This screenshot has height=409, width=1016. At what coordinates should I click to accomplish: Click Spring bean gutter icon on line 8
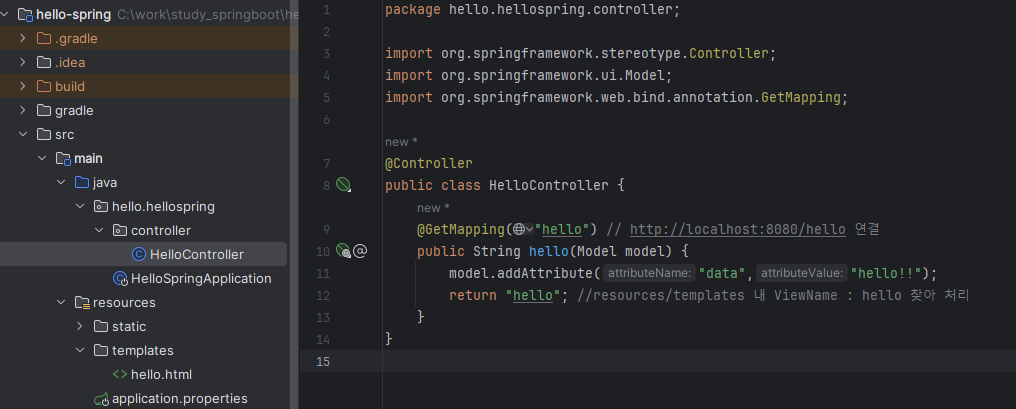(x=343, y=185)
